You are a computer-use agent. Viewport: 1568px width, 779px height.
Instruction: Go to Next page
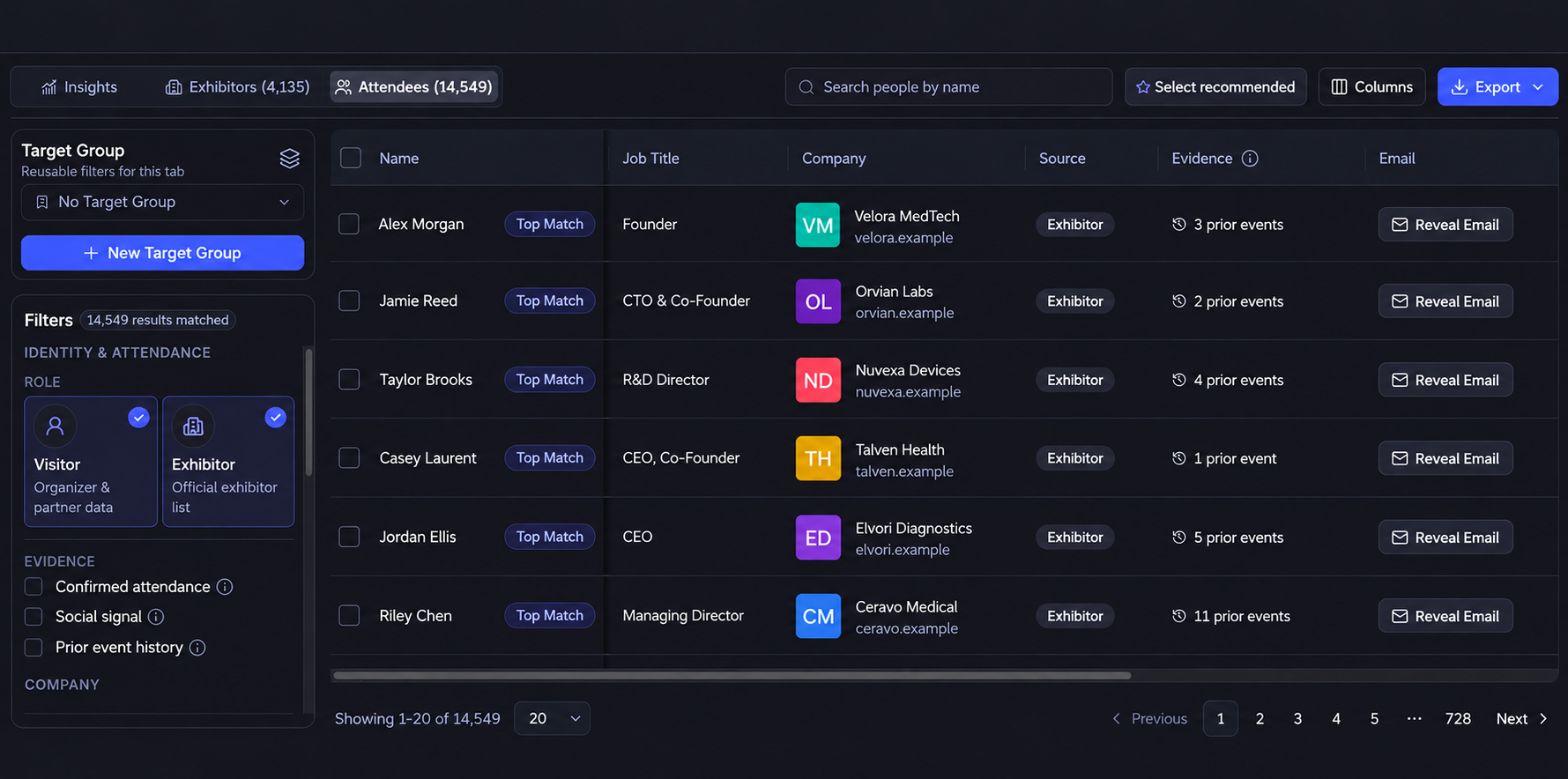click(1522, 719)
